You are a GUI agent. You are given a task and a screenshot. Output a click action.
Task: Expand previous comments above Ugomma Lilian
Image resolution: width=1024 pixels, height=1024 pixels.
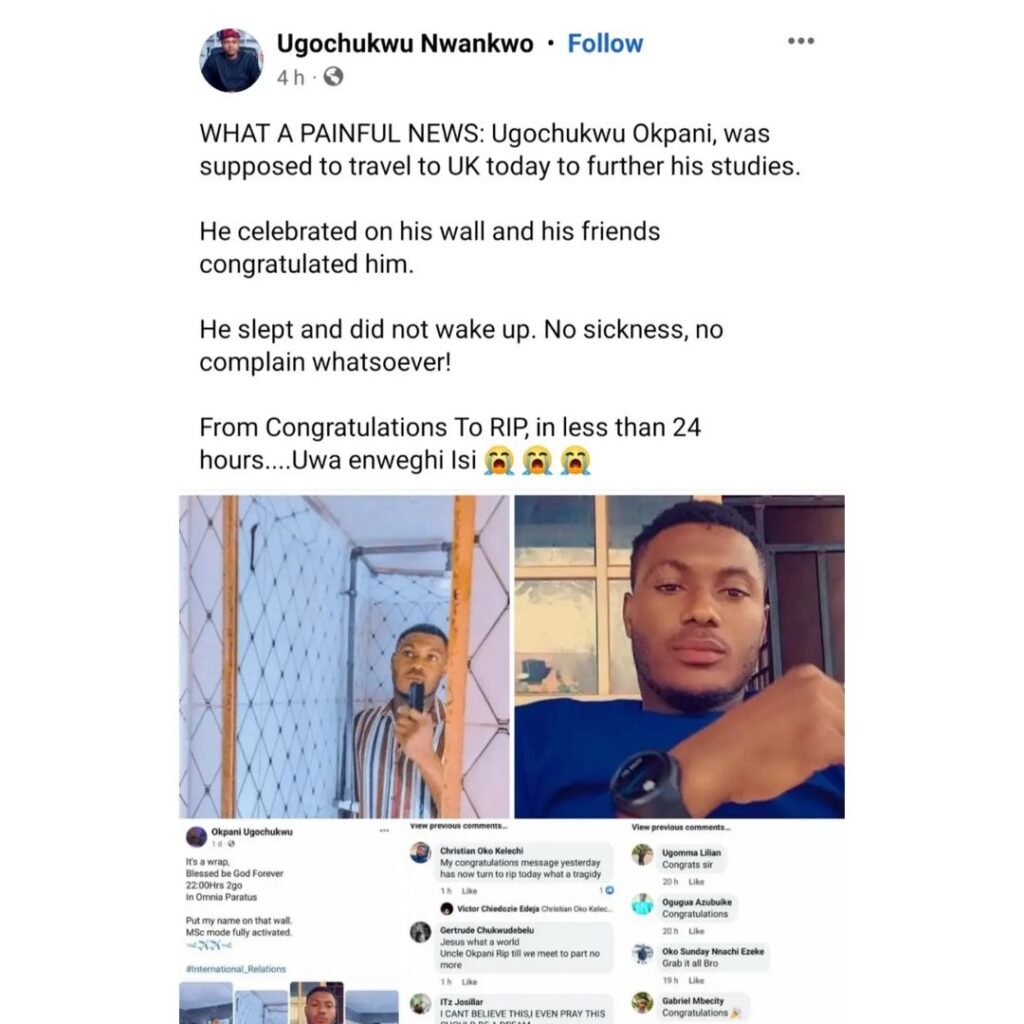click(x=680, y=827)
